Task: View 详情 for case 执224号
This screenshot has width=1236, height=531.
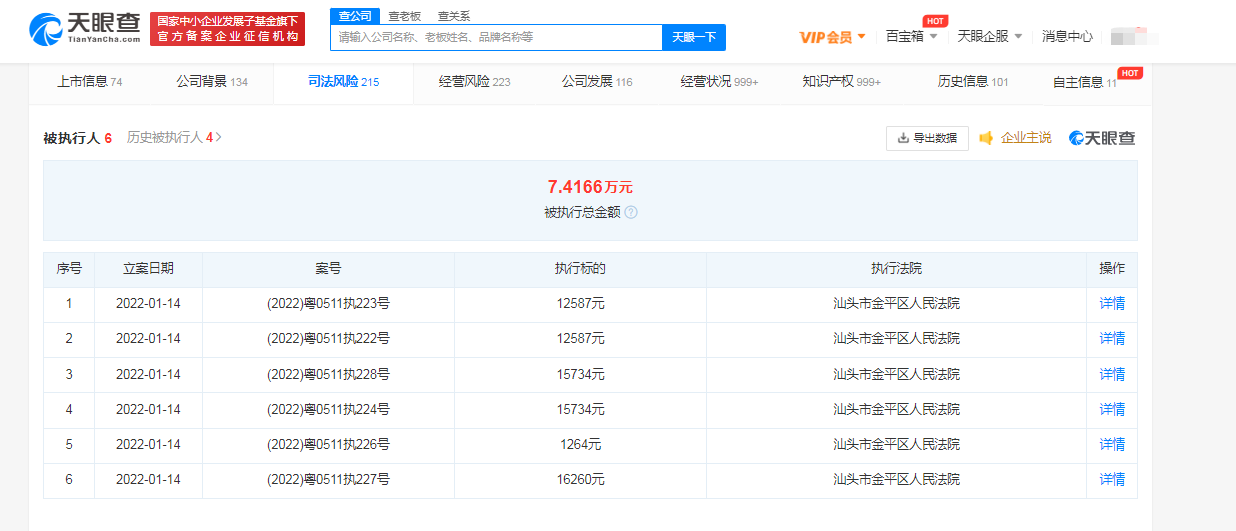Action: point(1112,409)
